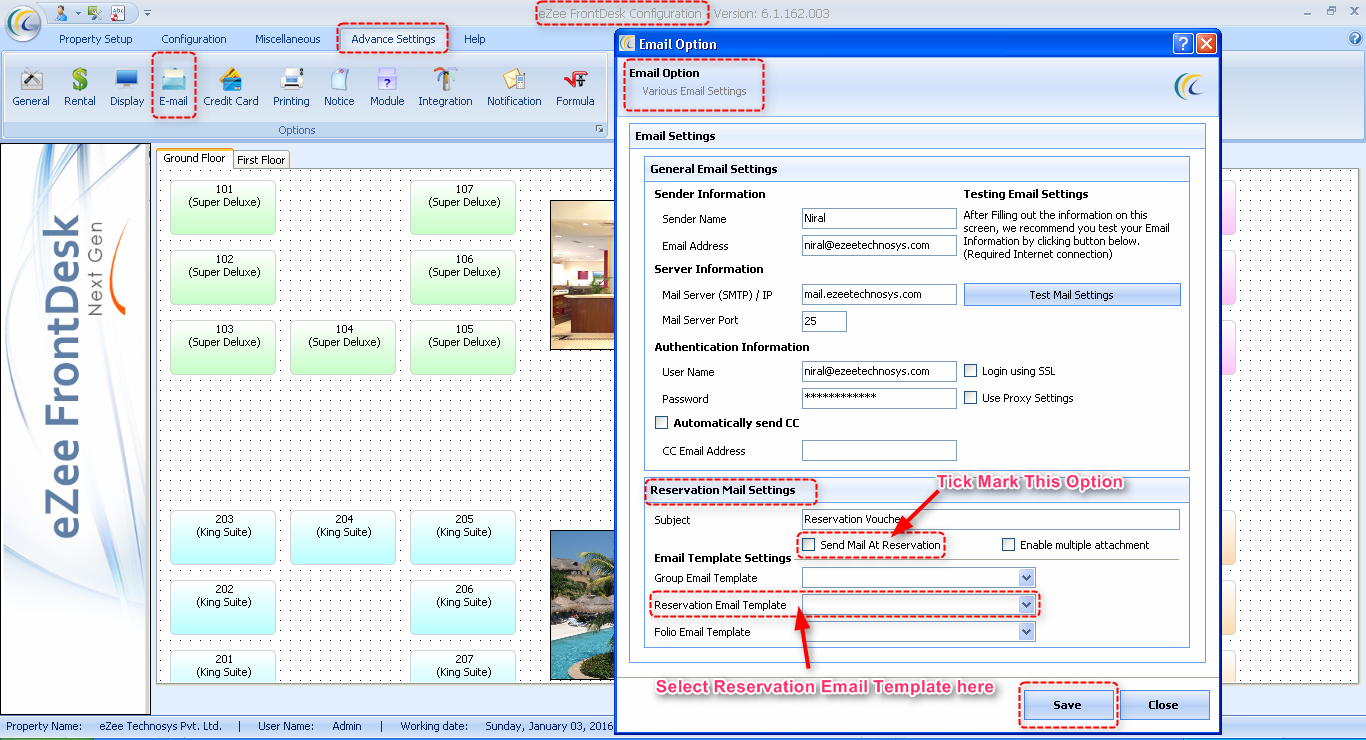Image resolution: width=1366 pixels, height=740 pixels.
Task: Click the reservation Subject field
Action: click(991, 519)
